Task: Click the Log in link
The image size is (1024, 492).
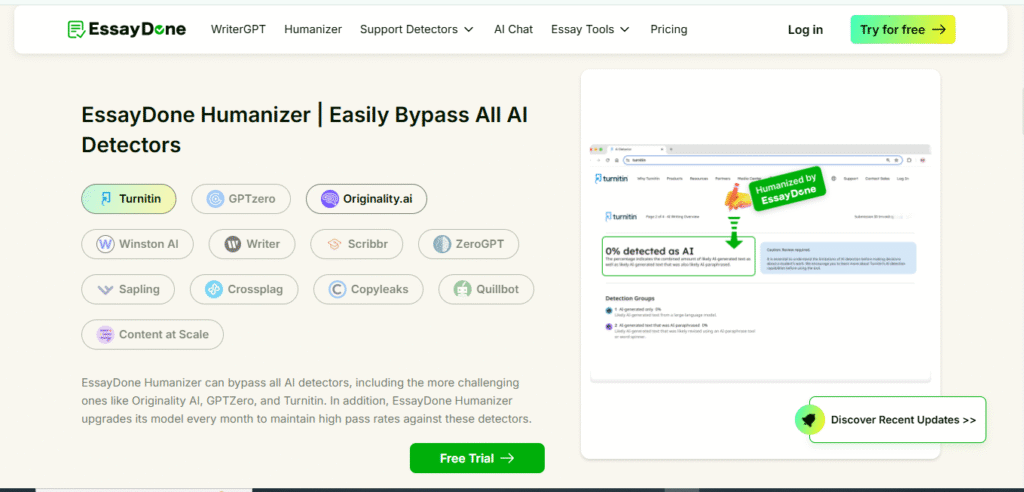Action: [x=805, y=29]
